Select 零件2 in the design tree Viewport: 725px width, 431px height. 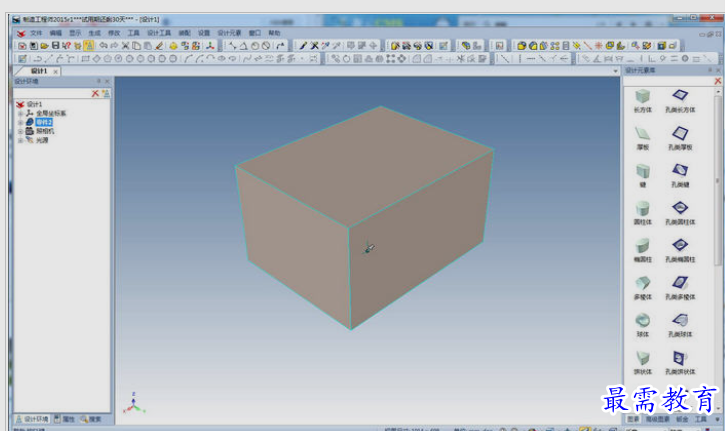coord(44,122)
